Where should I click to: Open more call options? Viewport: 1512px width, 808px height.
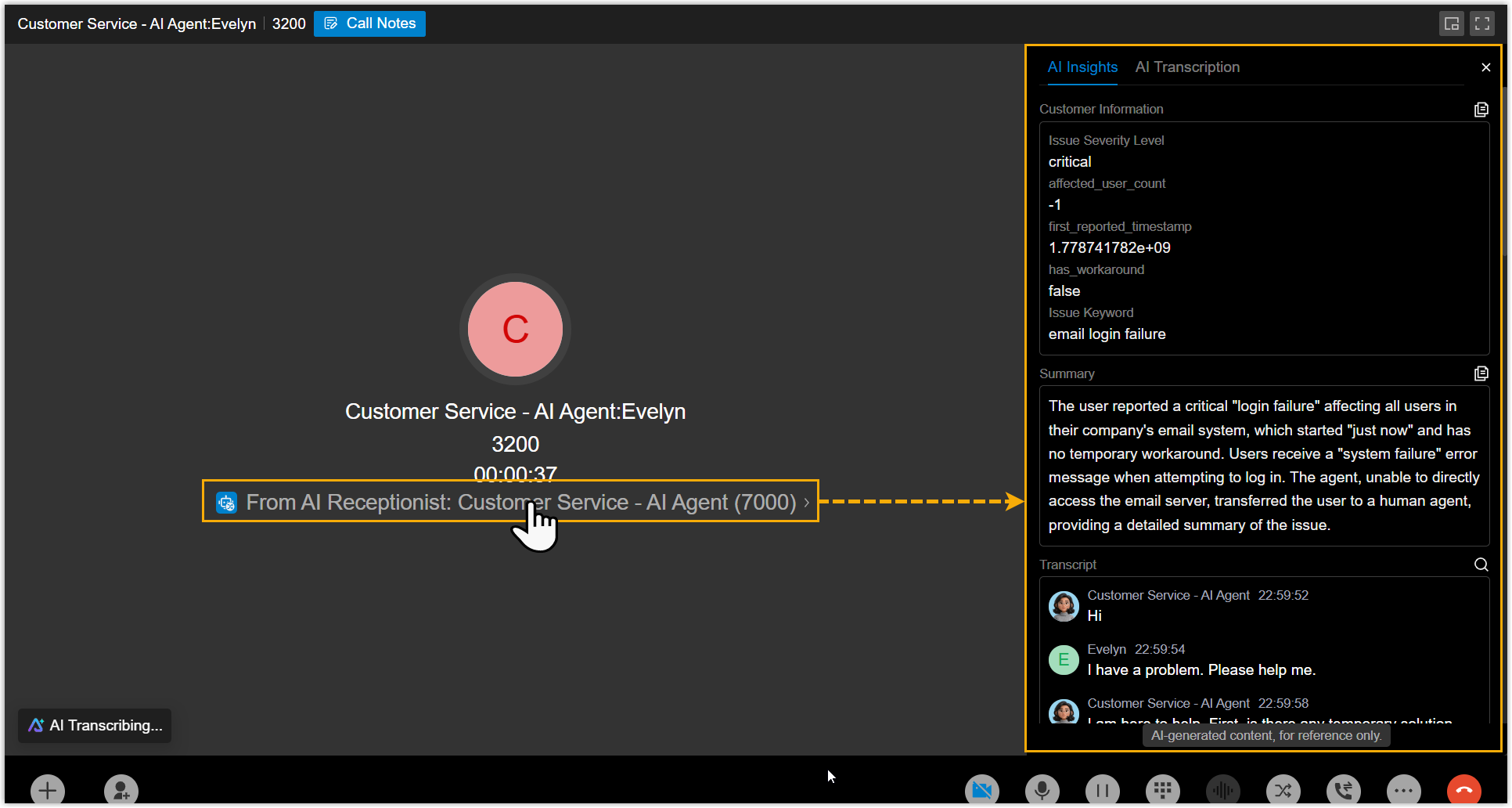tap(1404, 791)
